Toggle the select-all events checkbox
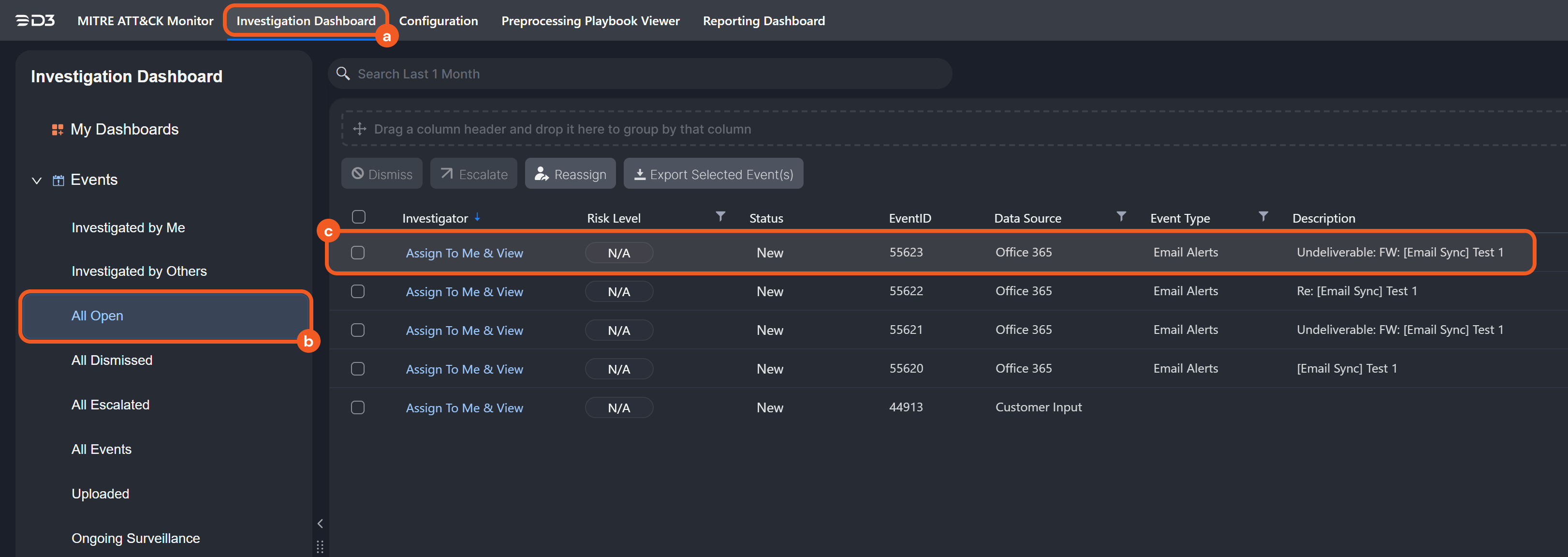Image resolution: width=1568 pixels, height=557 pixels. 359,217
